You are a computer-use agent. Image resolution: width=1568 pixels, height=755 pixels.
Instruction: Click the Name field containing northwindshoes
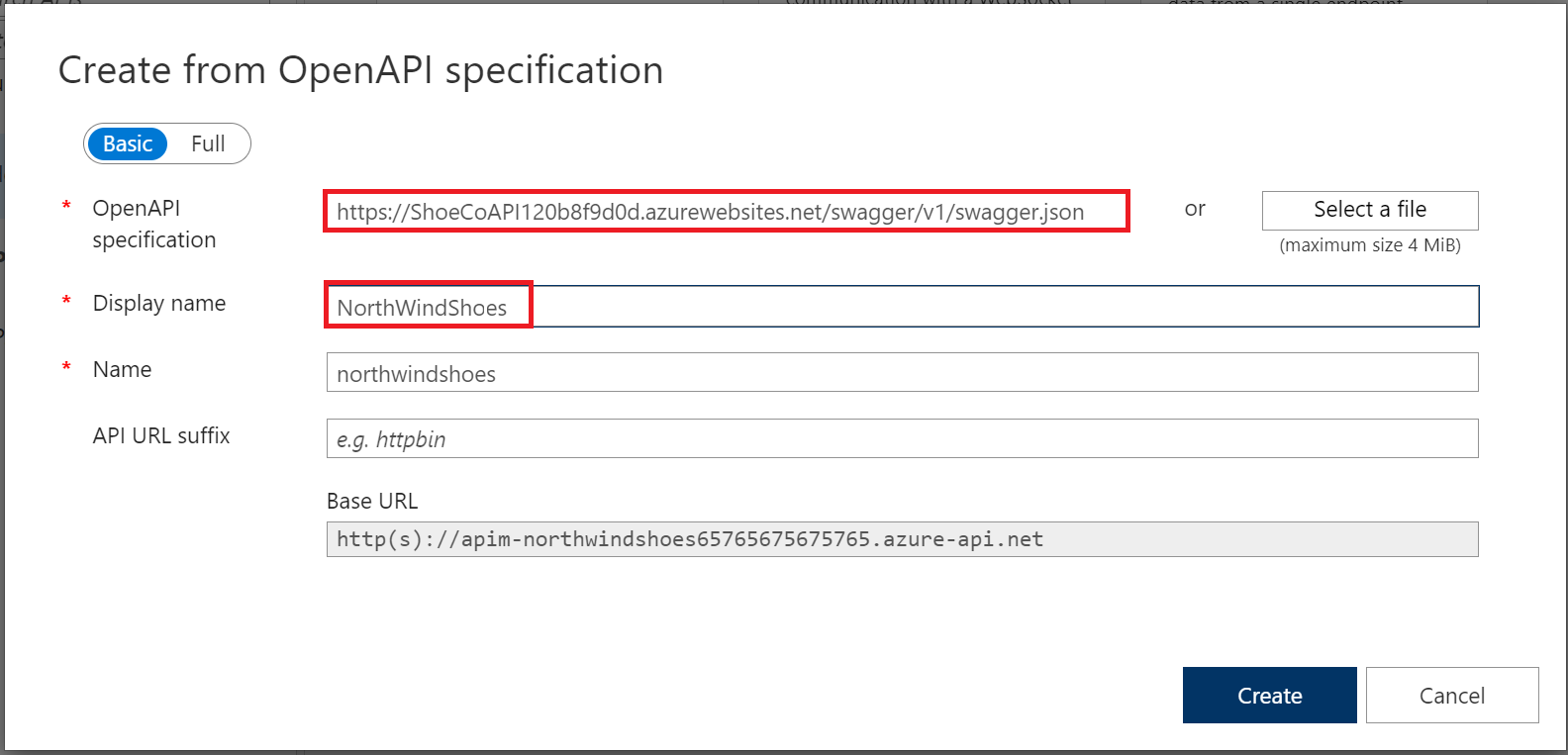(901, 372)
